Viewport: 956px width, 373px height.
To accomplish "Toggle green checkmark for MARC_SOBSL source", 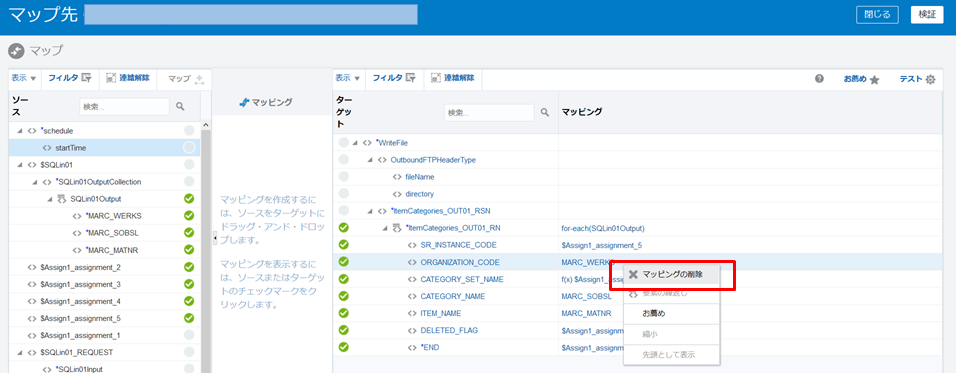I will 189,233.
